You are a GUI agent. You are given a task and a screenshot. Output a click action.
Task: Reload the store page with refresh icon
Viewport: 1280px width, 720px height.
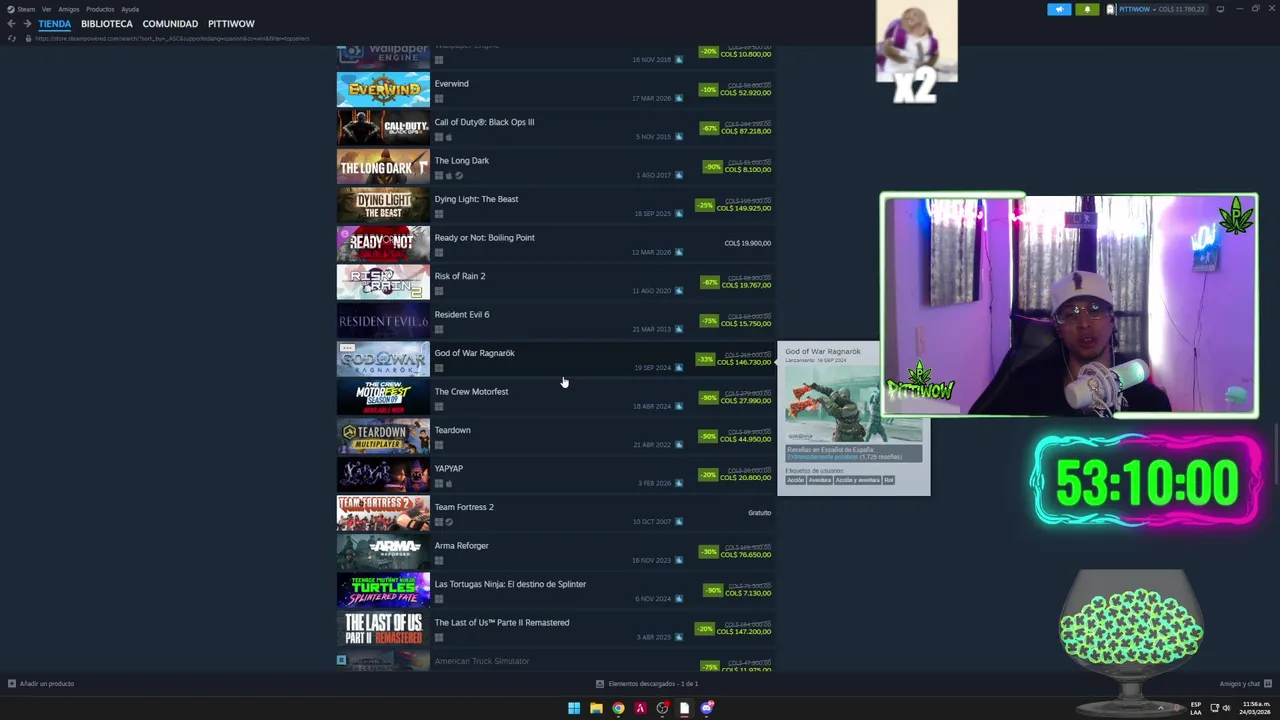pyautogui.click(x=11, y=38)
